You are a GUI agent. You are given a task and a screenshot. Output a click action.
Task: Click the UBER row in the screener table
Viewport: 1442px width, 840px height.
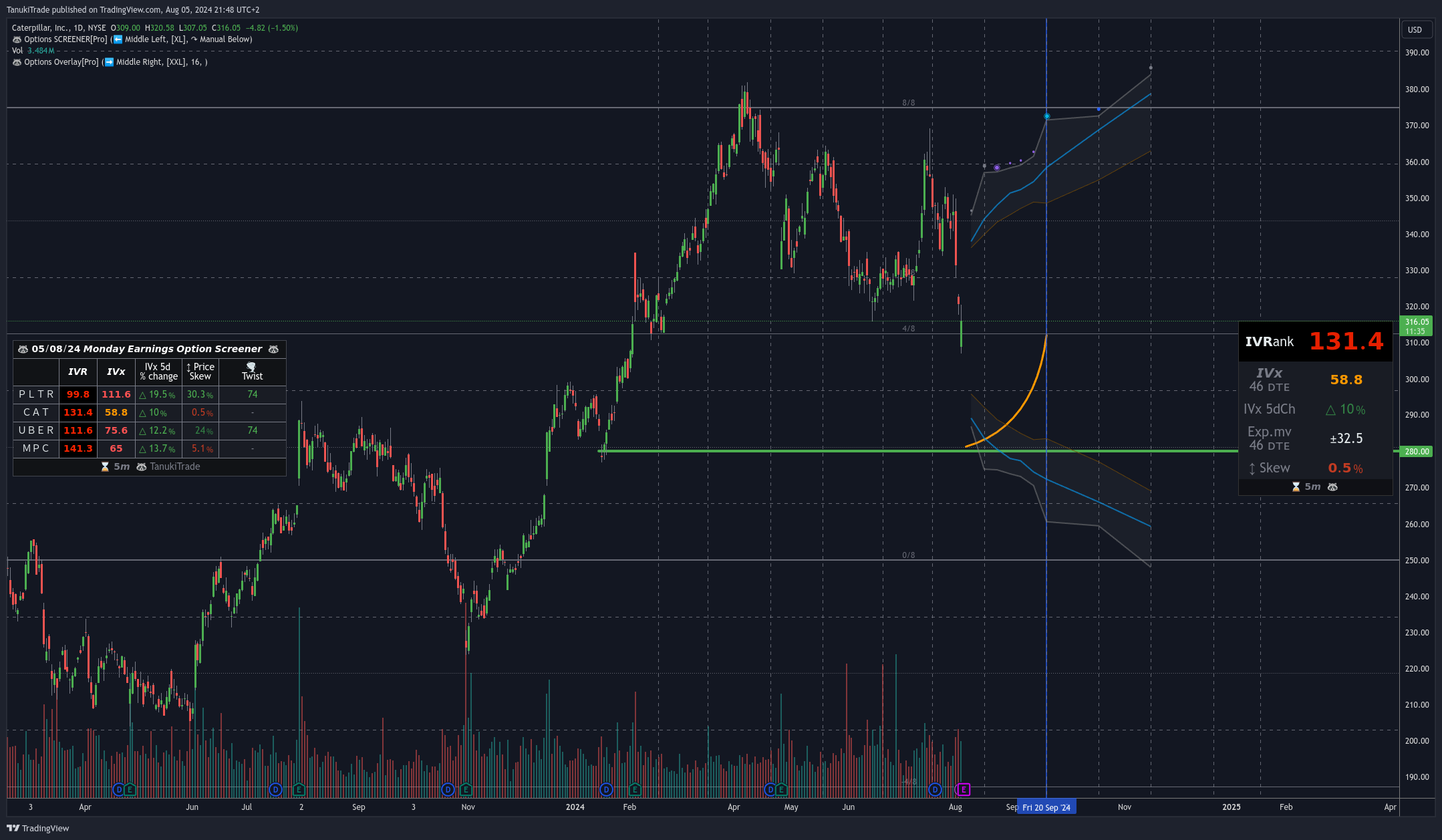(x=150, y=430)
